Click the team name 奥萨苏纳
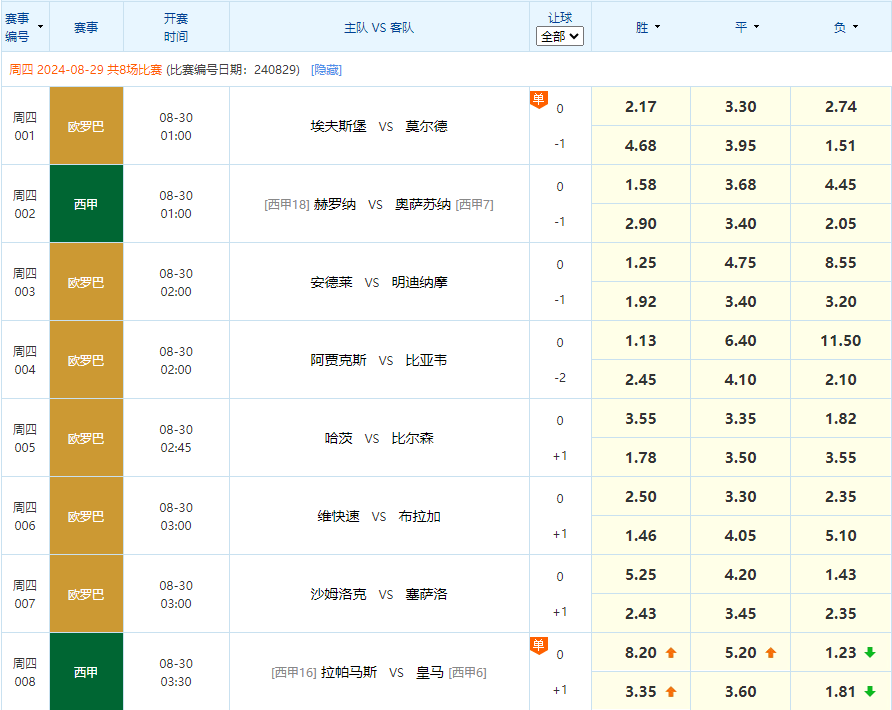The height and width of the screenshot is (710, 892). pos(423,204)
